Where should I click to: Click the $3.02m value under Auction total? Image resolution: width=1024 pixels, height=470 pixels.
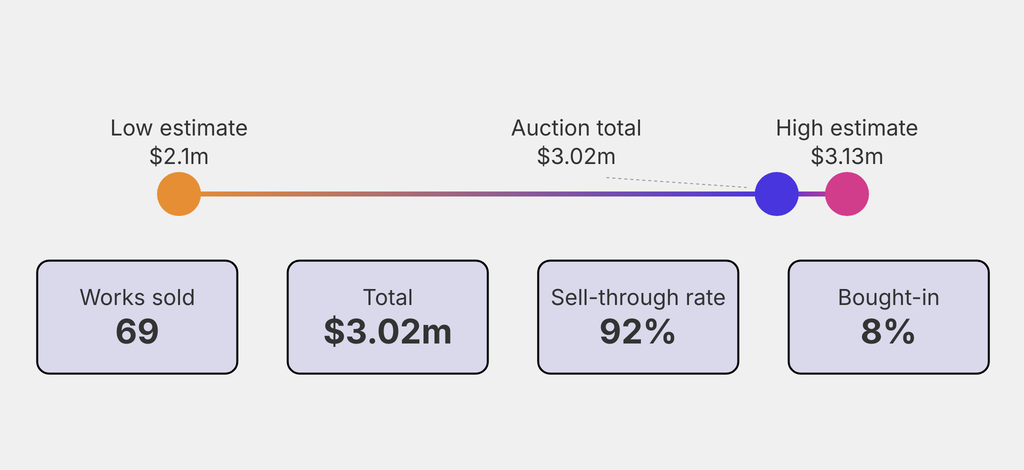point(576,156)
